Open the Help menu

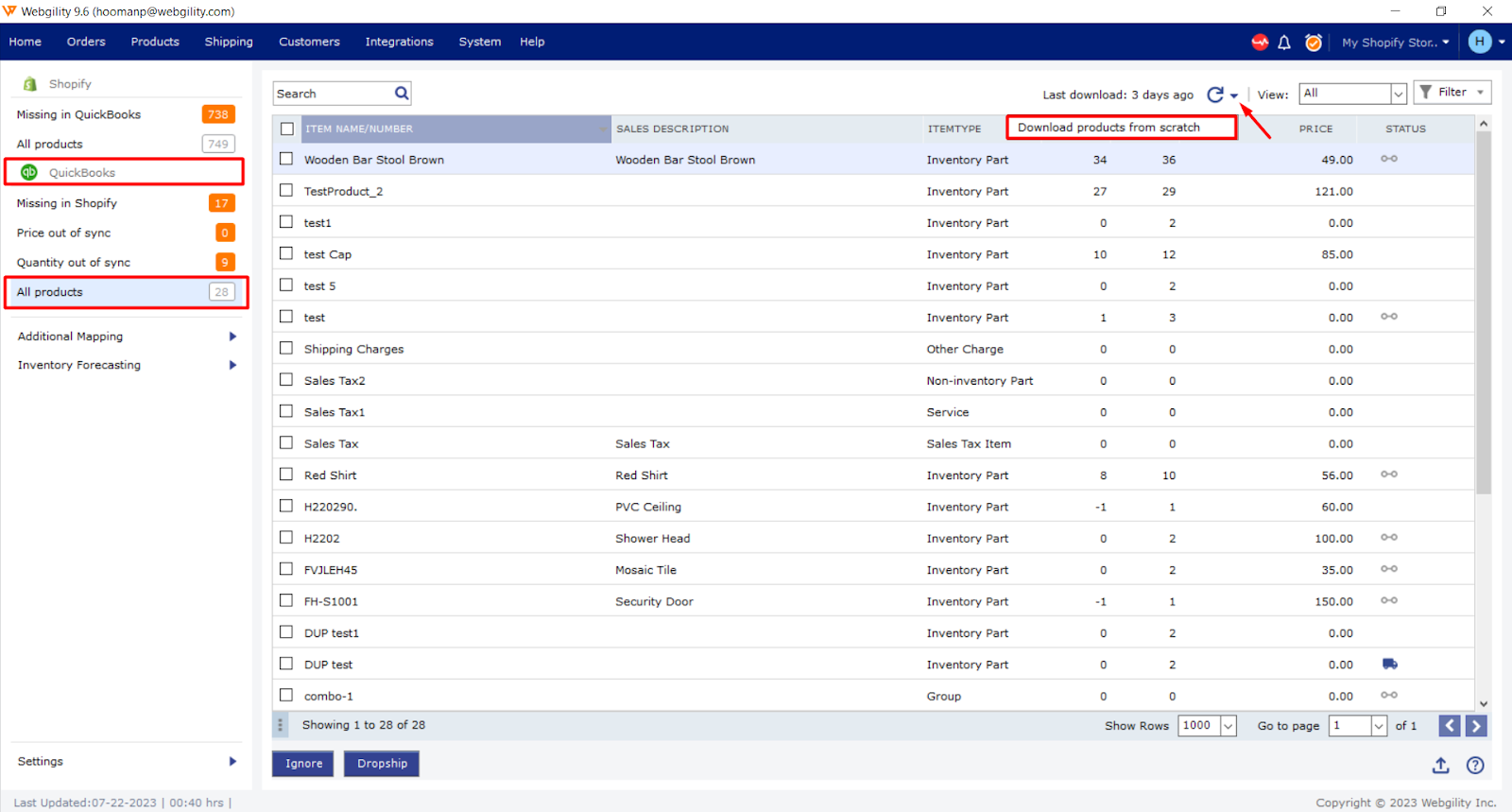(x=532, y=42)
